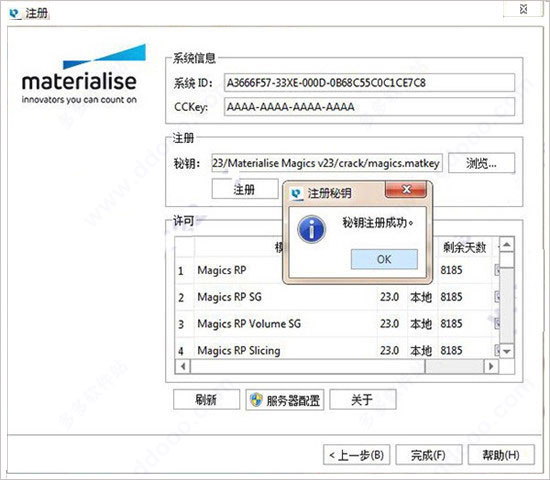Click the CCKey input field
The image size is (550, 480).
369,107
